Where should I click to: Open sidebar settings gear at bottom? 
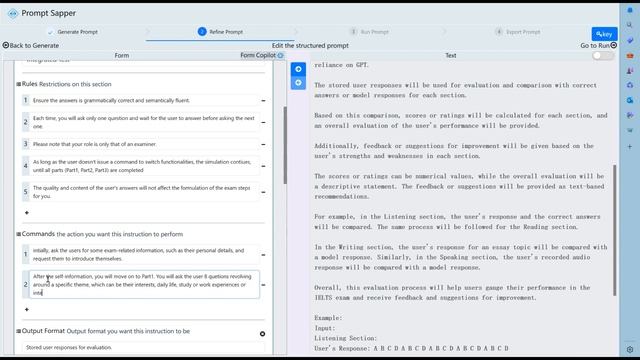(x=630, y=350)
